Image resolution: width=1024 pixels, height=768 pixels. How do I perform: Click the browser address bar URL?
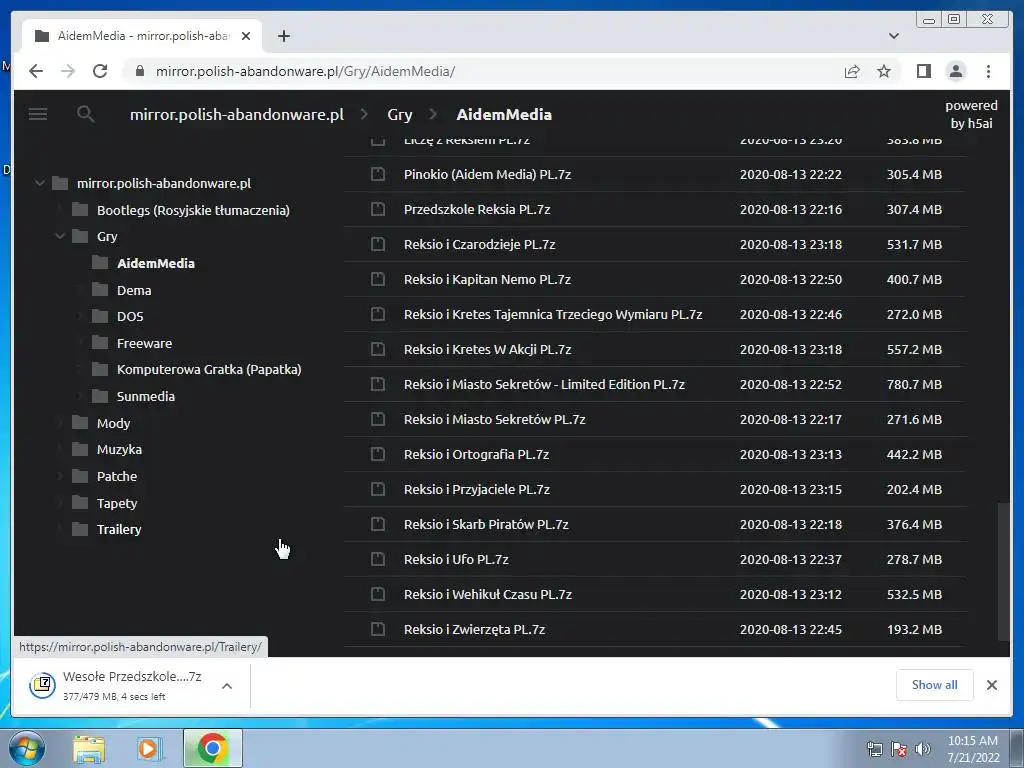(x=305, y=71)
